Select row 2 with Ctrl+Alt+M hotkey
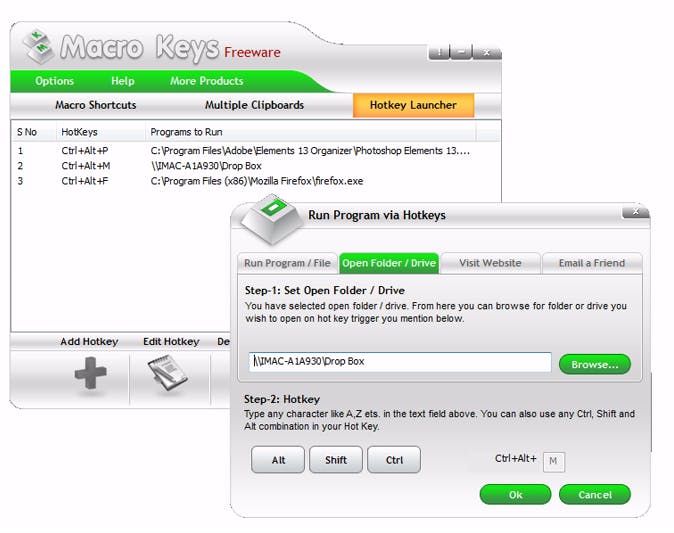The height and width of the screenshot is (533, 674). point(256,166)
